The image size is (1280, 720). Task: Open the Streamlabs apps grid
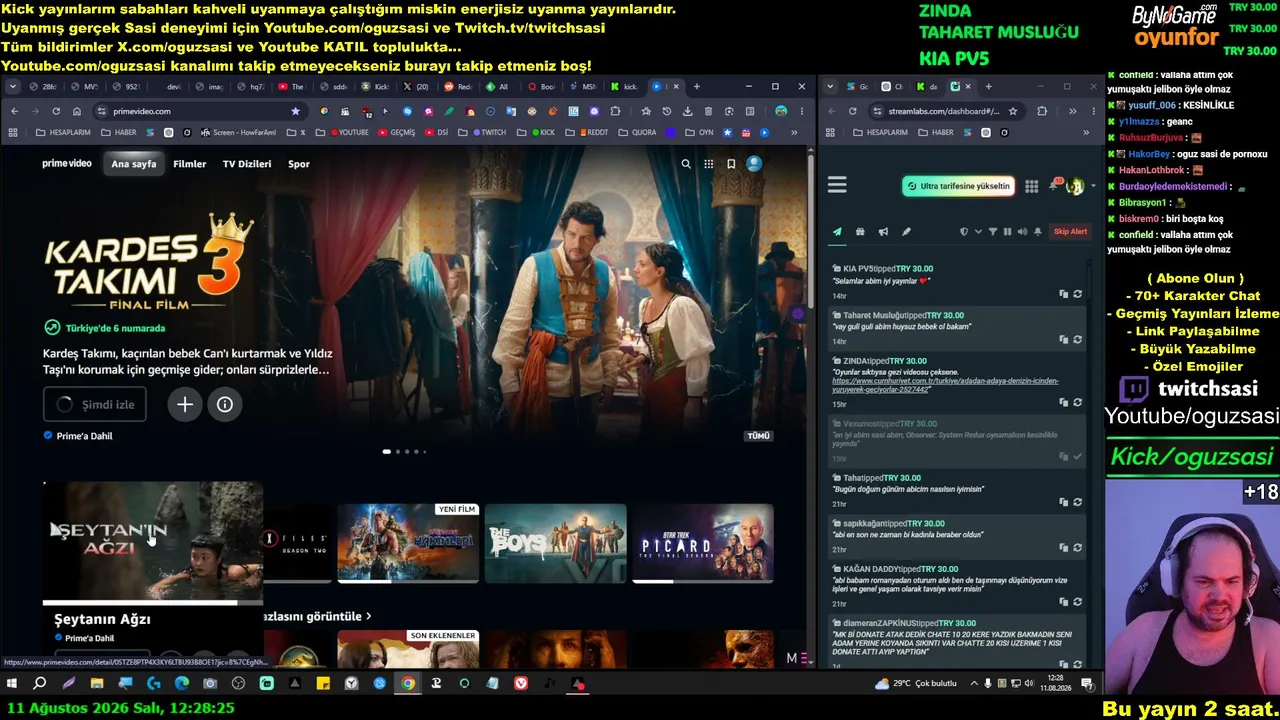pos(1031,186)
